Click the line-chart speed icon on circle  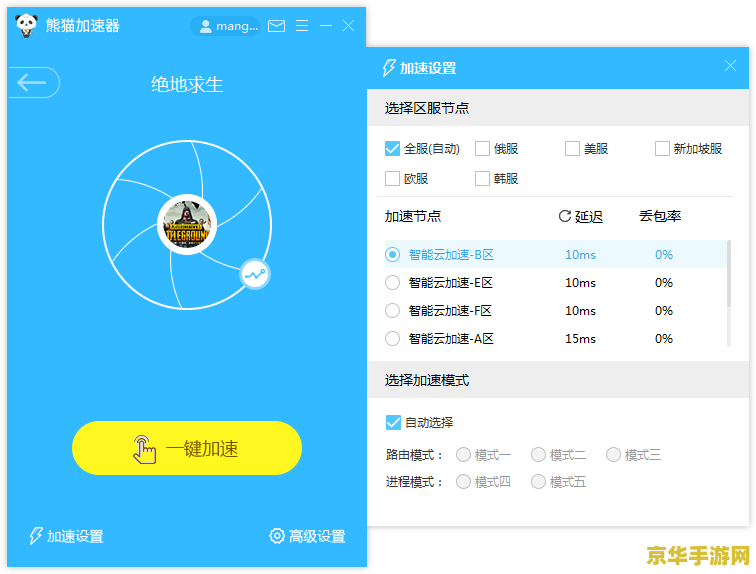(255, 275)
